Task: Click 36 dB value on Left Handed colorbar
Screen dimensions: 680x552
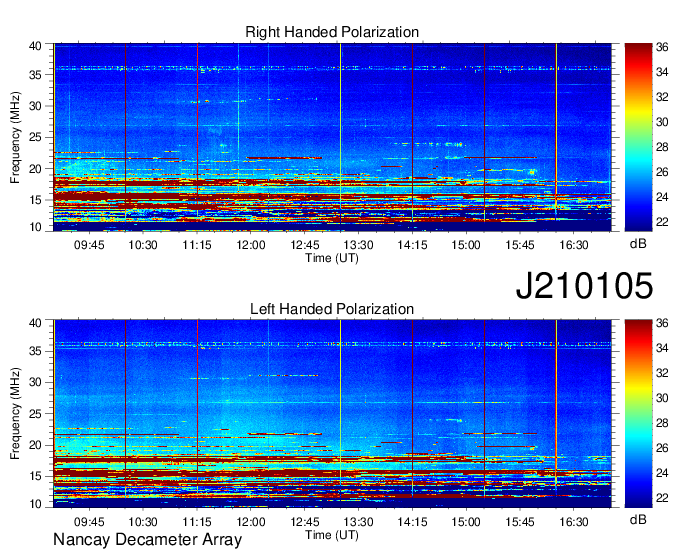Action: coord(662,323)
